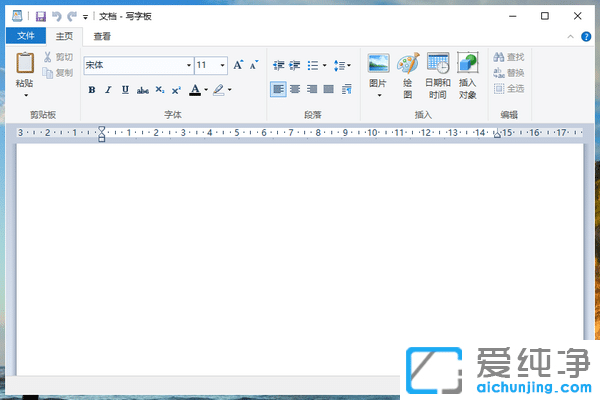Toggle Superscript formatting

tap(176, 90)
